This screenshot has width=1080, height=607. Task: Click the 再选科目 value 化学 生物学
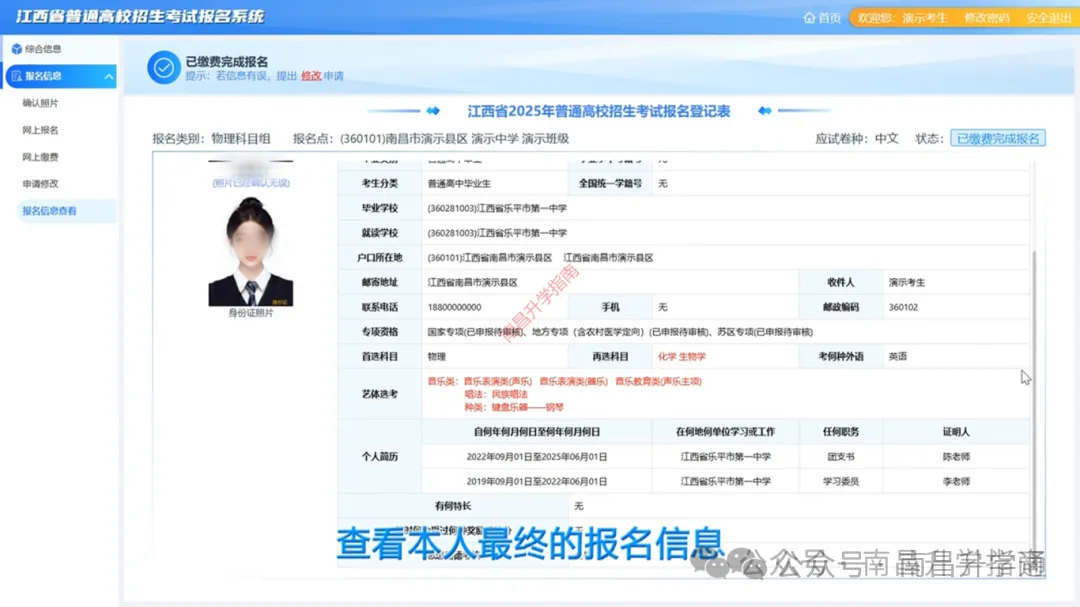[x=682, y=357]
